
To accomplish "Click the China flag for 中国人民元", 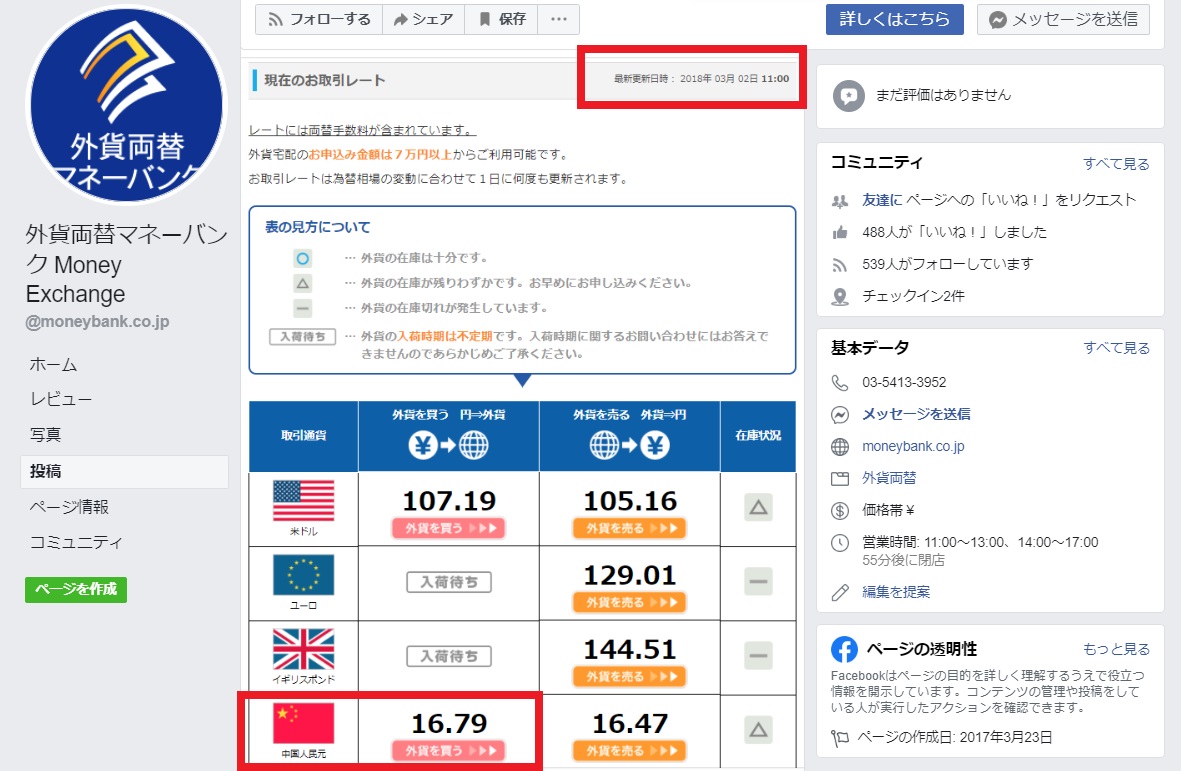I will click(x=304, y=724).
